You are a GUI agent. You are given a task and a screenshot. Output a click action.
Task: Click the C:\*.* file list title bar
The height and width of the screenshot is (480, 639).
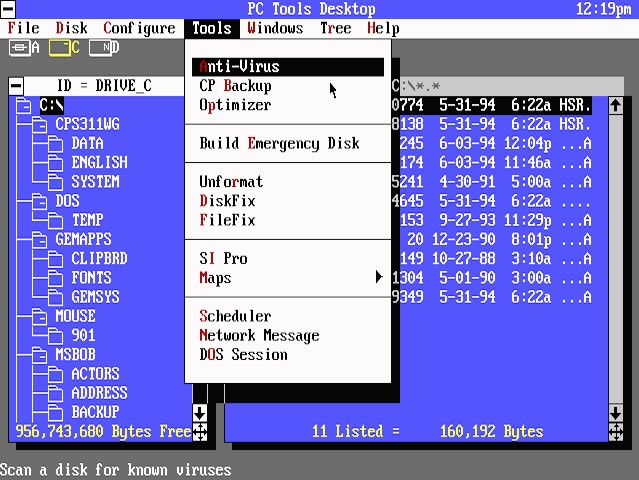tap(507, 86)
